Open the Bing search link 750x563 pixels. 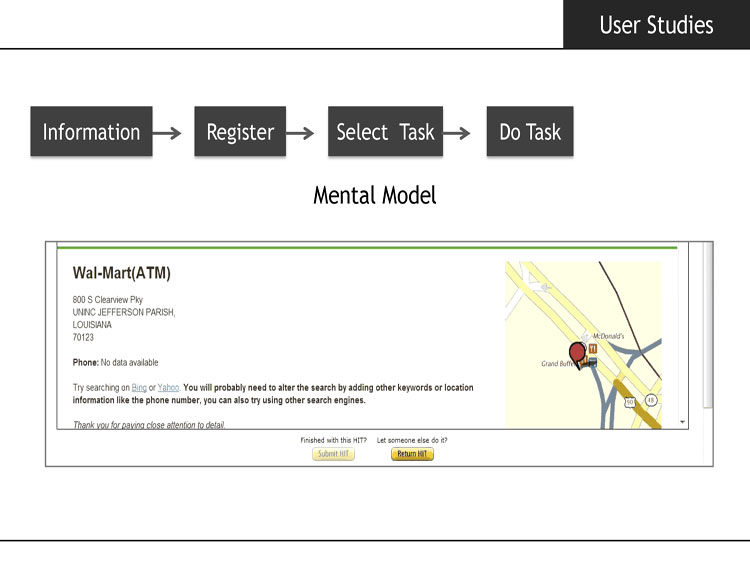tap(139, 387)
